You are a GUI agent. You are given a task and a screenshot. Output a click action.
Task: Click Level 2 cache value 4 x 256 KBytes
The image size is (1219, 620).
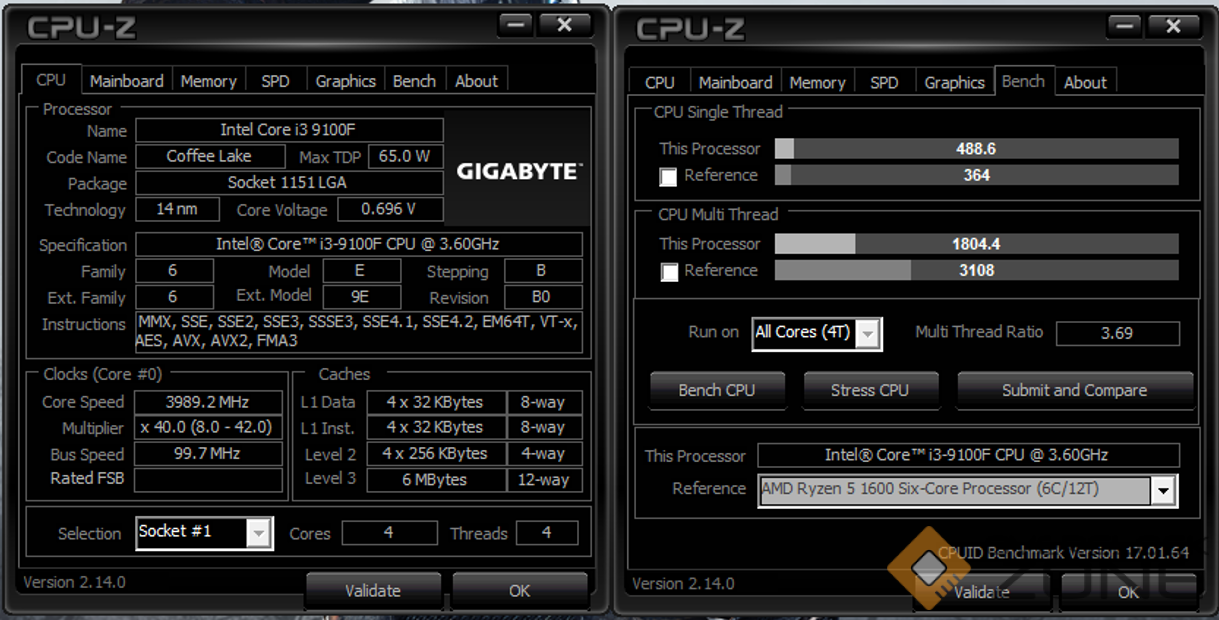435,453
